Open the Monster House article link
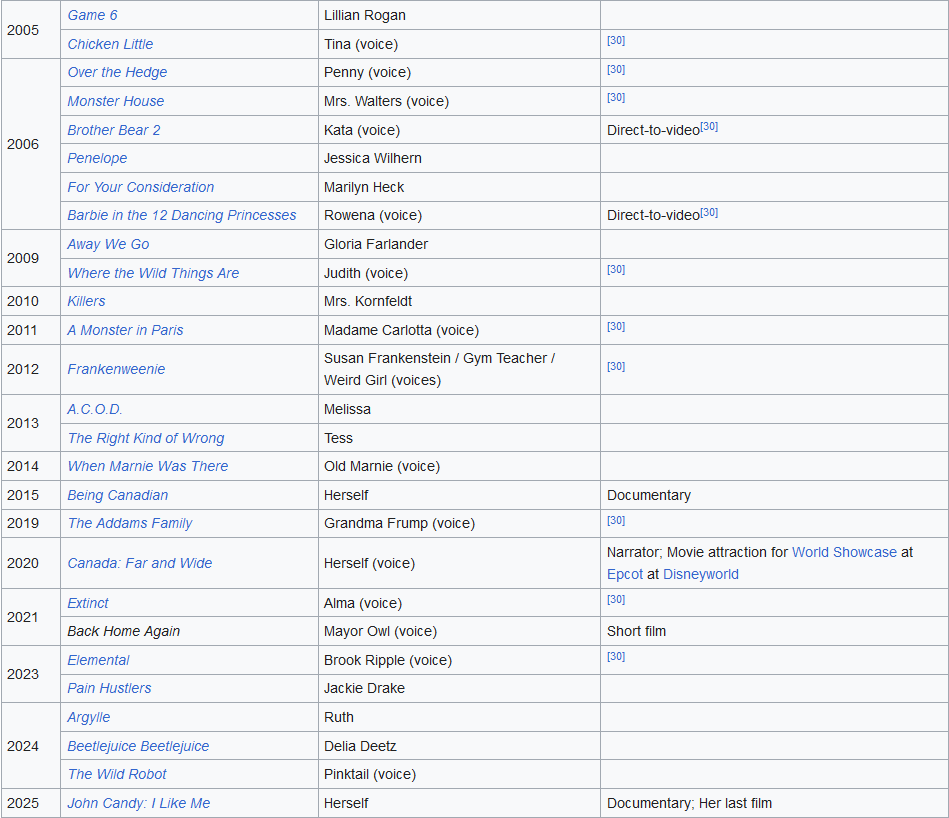The width and height of the screenshot is (949, 818). (x=116, y=101)
